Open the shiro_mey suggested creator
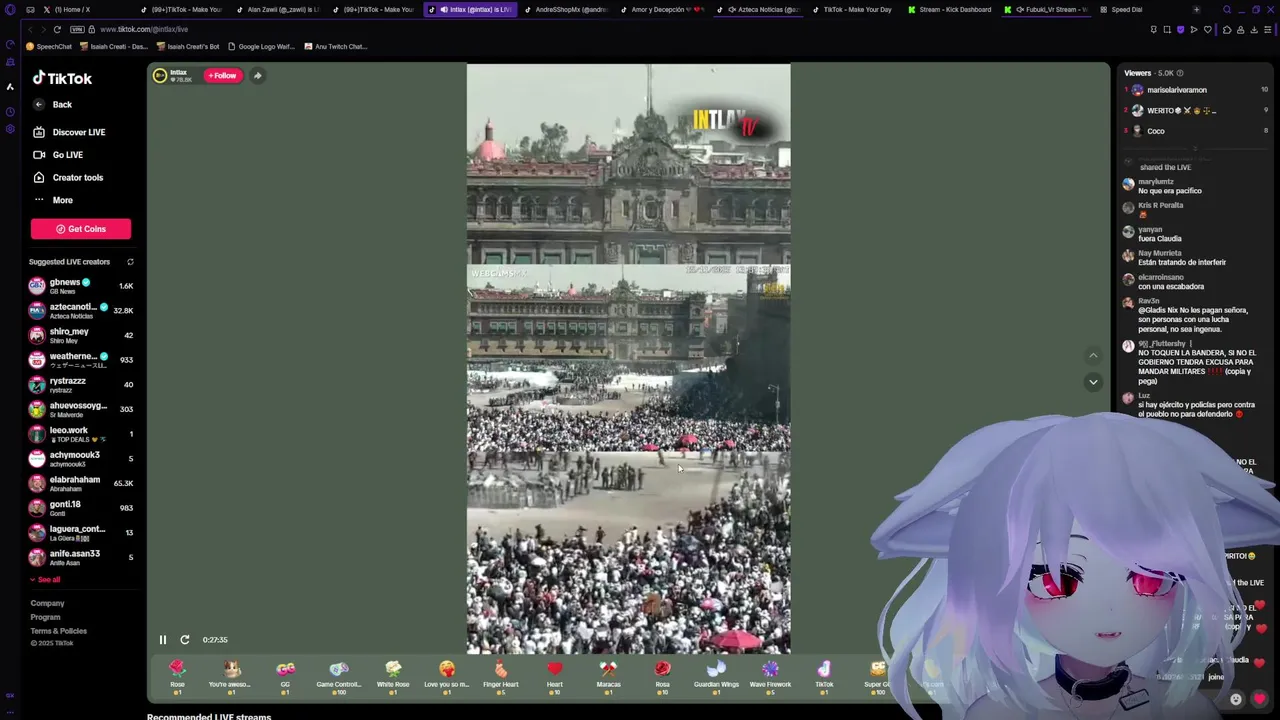 tap(81, 335)
